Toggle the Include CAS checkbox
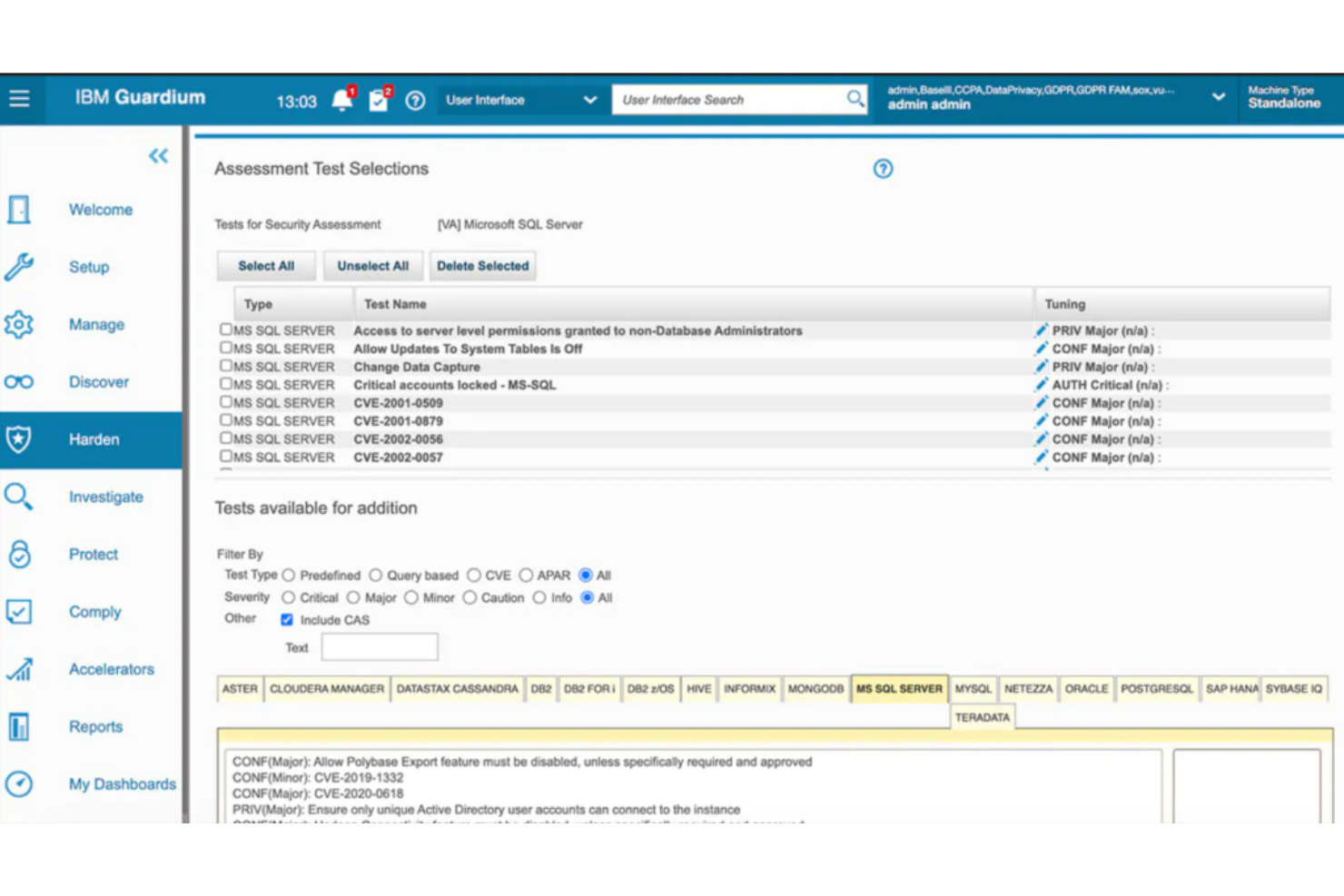 pyautogui.click(x=287, y=620)
